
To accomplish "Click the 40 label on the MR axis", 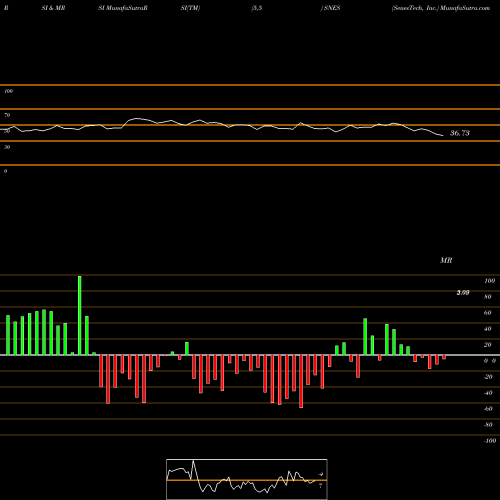I will 488,329.
